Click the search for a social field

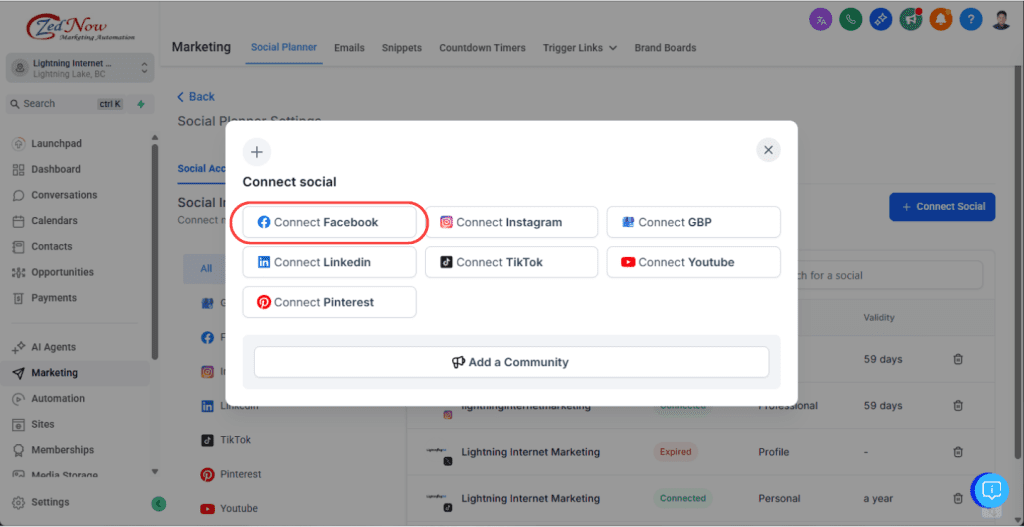point(883,275)
